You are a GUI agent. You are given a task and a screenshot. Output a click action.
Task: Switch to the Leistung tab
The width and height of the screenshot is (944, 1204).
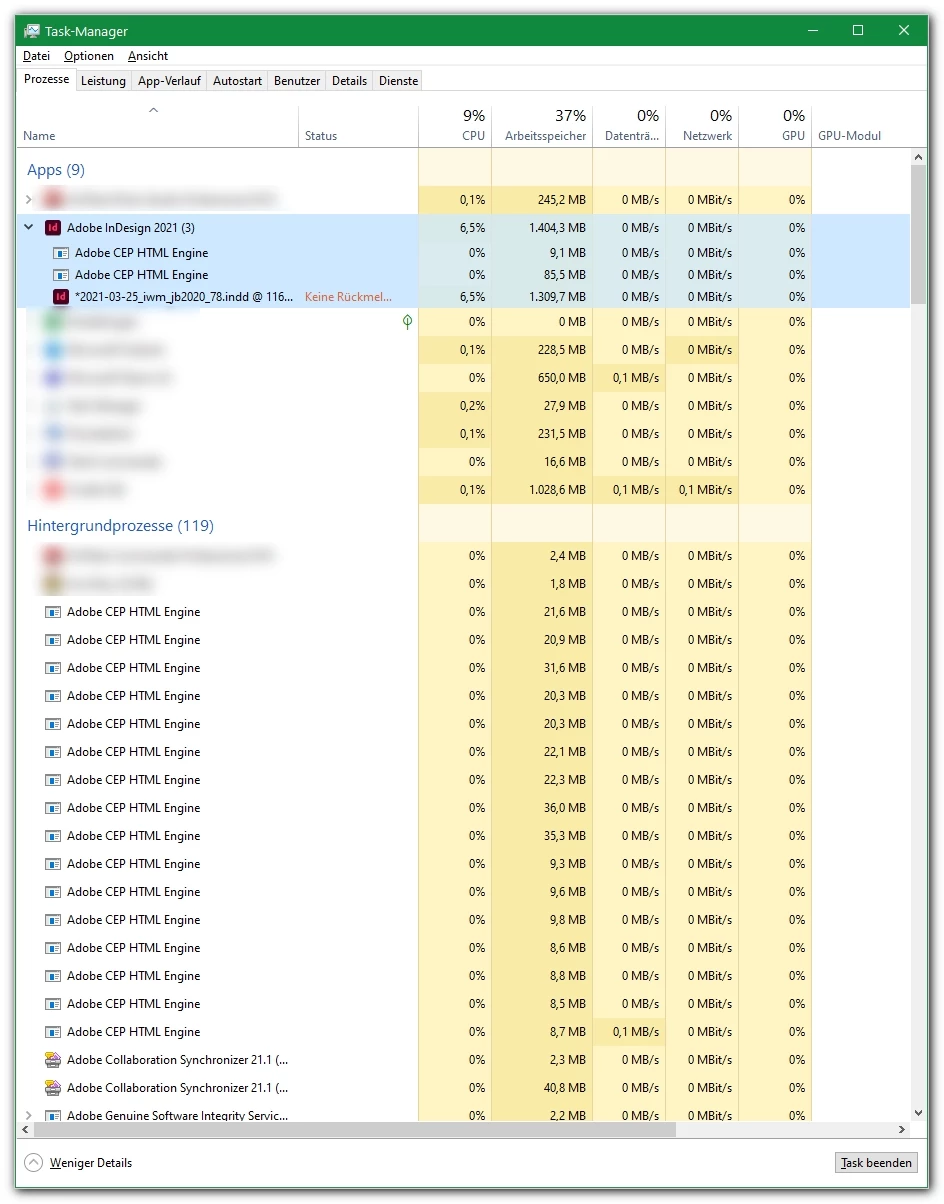point(103,81)
